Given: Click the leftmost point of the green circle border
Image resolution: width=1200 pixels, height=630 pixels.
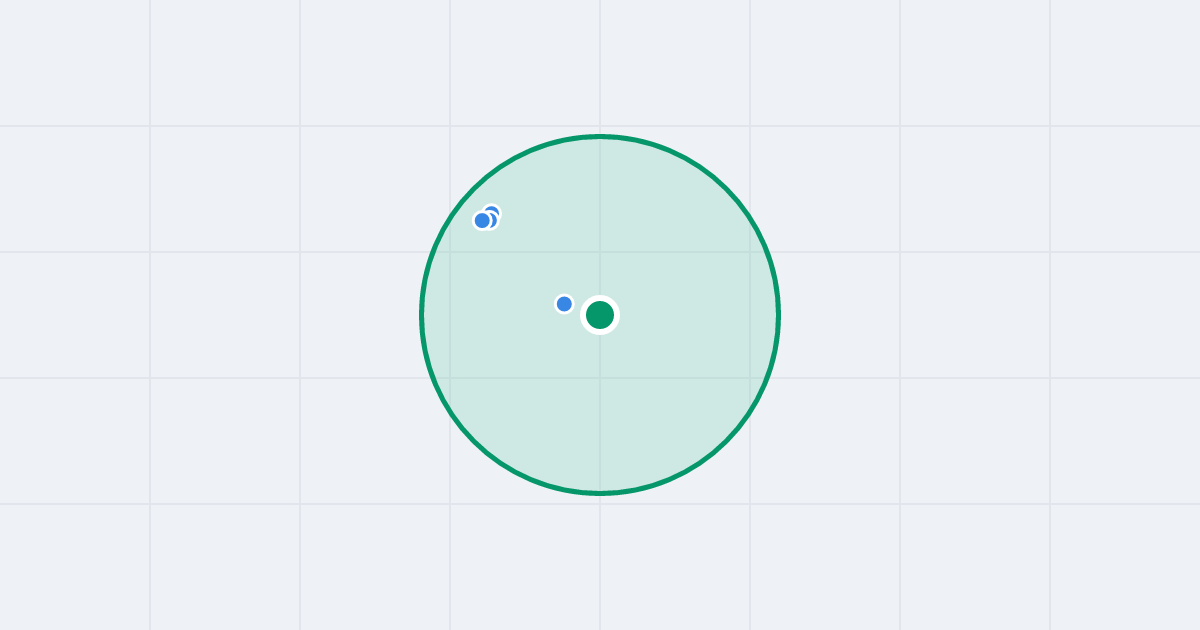Looking at the screenshot, I should pyautogui.click(x=421, y=315).
